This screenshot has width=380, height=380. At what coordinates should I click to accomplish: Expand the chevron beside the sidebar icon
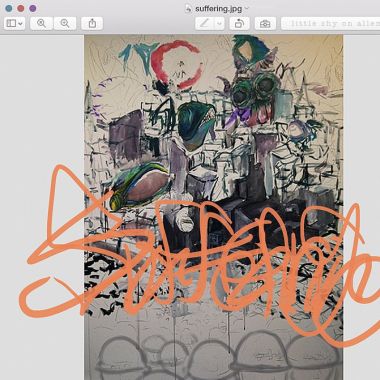(x=21, y=24)
